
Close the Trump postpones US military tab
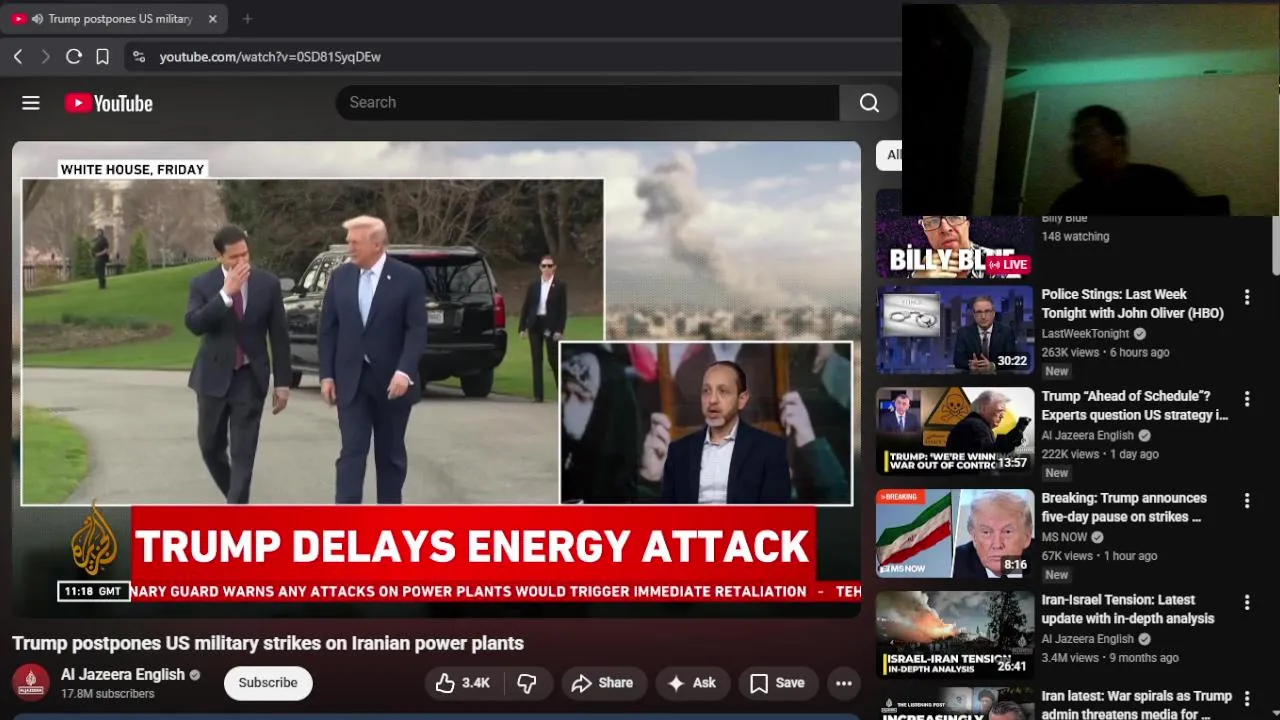[212, 19]
